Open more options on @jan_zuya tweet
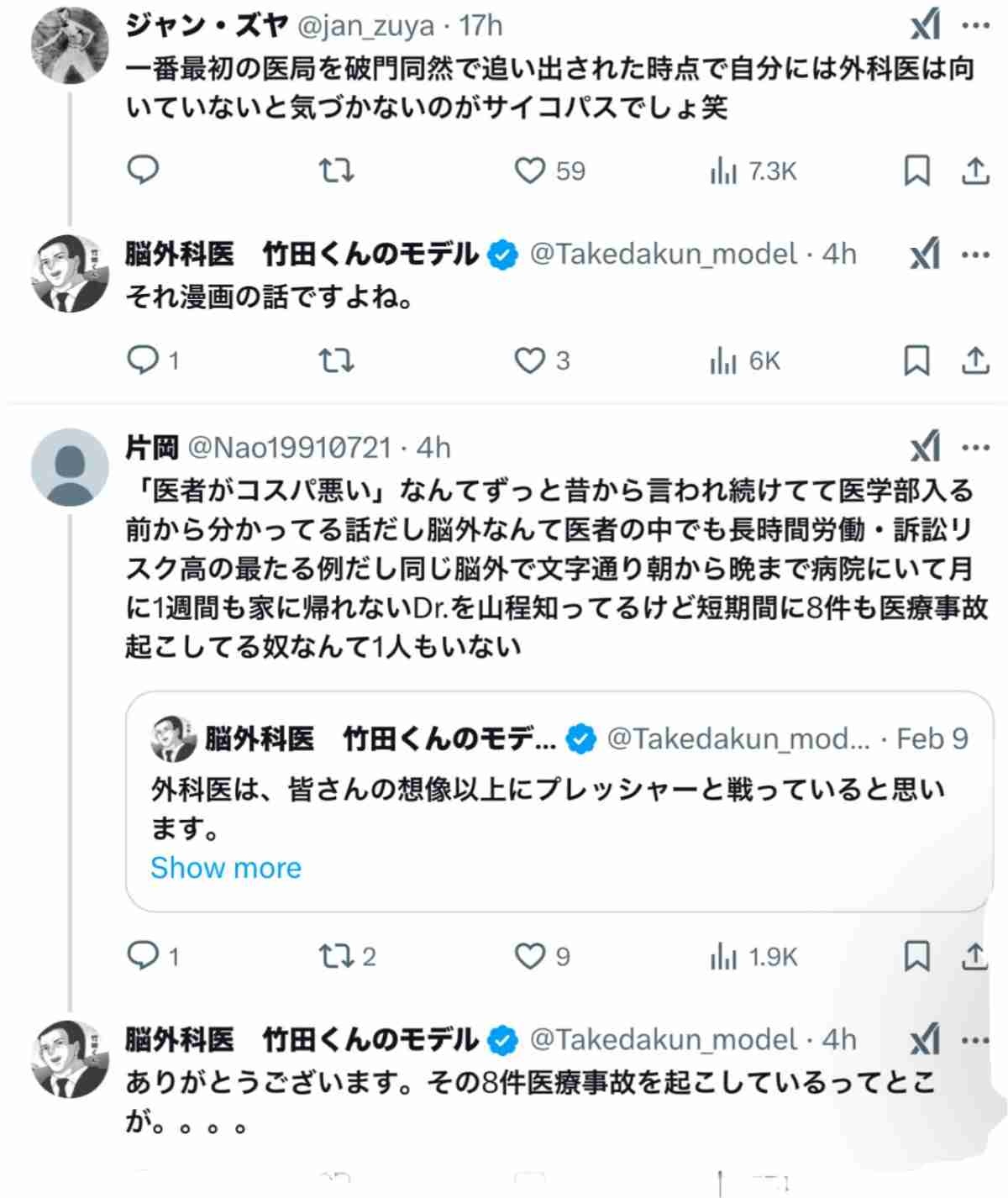This screenshot has width=1008, height=1198. coord(975,26)
